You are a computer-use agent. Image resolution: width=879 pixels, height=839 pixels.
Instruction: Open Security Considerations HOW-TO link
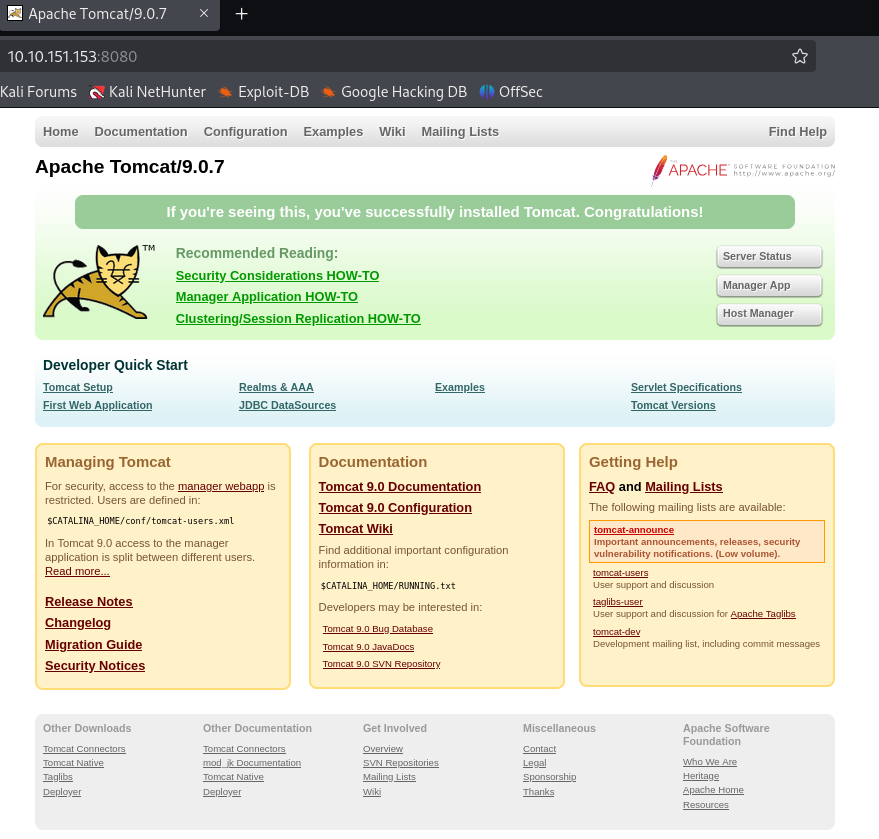click(x=277, y=276)
